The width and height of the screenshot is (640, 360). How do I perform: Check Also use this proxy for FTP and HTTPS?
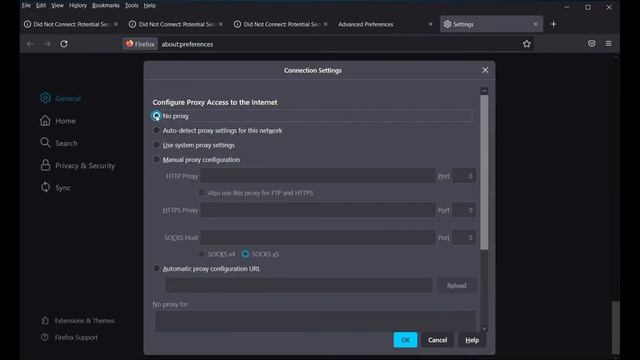(202, 193)
